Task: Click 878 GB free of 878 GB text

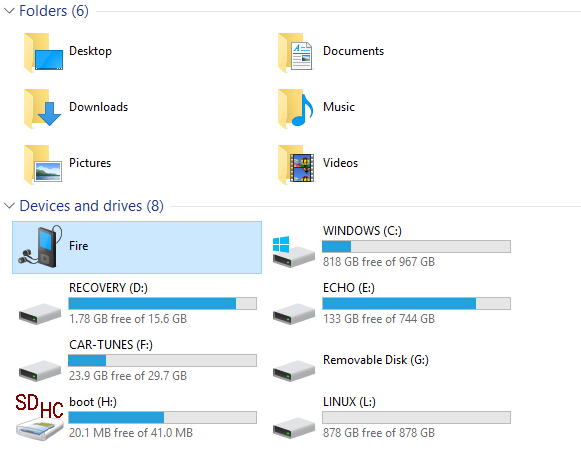Action: point(379,432)
